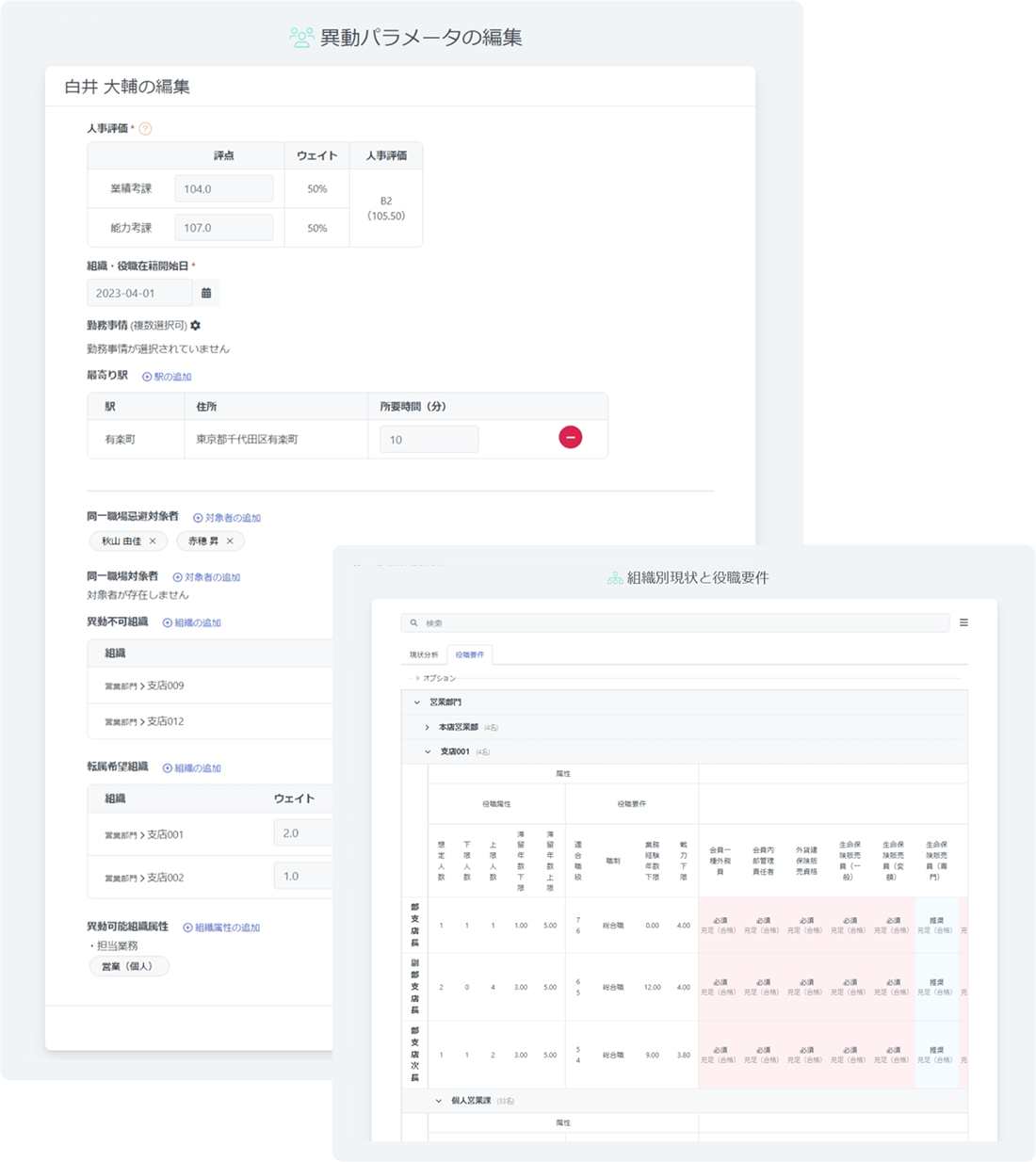
Task: Click the 滞留年数下限 value 1.00
Action: click(x=521, y=925)
